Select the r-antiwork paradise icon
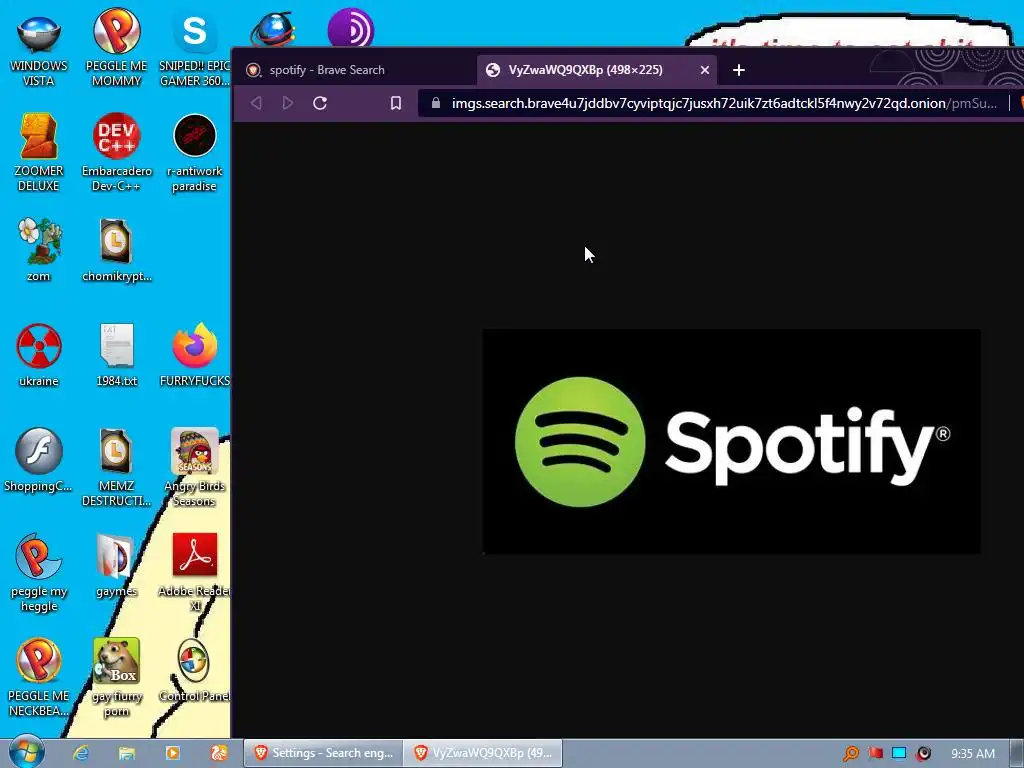1024x768 pixels. tap(195, 153)
